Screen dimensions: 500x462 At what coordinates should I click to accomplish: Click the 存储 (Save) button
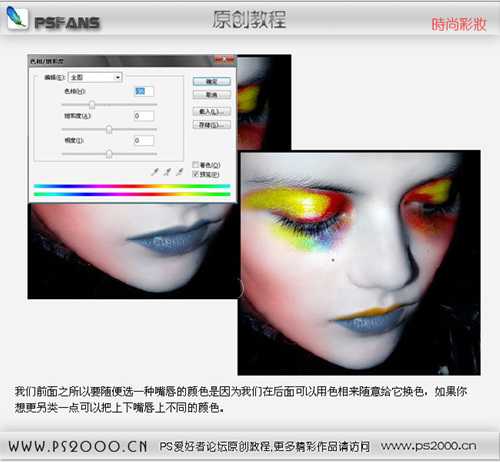tap(212, 125)
